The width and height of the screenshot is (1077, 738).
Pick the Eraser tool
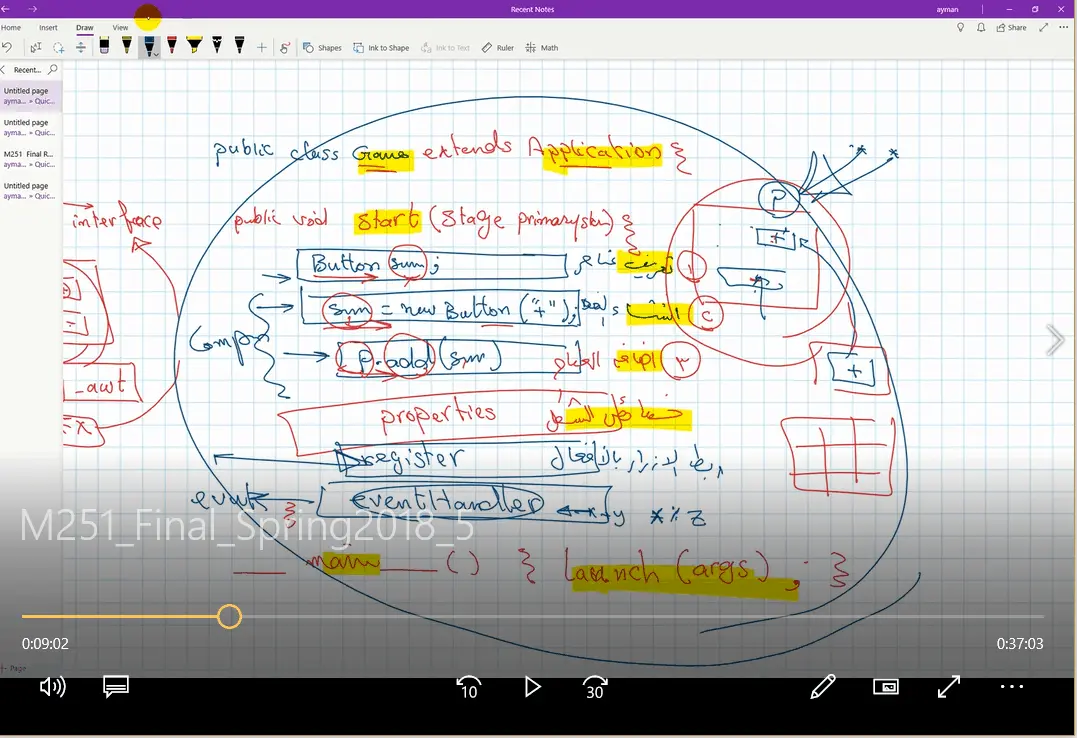click(x=104, y=46)
